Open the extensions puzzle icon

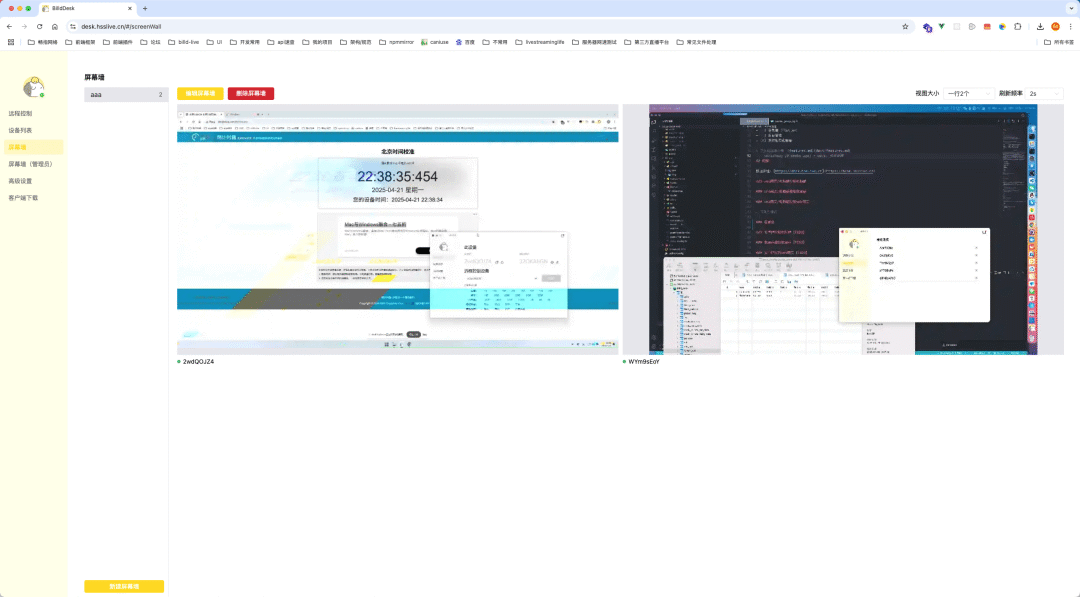point(1017,26)
